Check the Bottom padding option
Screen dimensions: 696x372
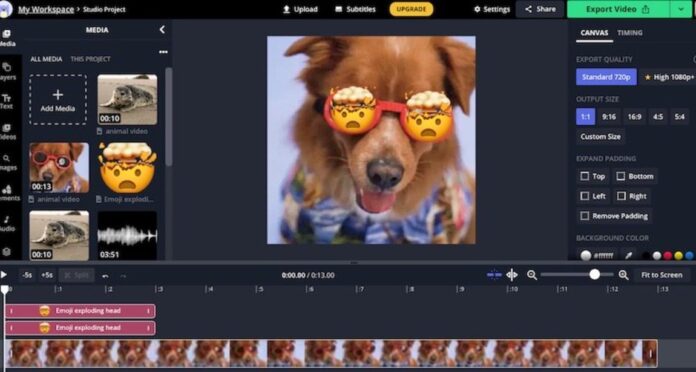[621, 176]
